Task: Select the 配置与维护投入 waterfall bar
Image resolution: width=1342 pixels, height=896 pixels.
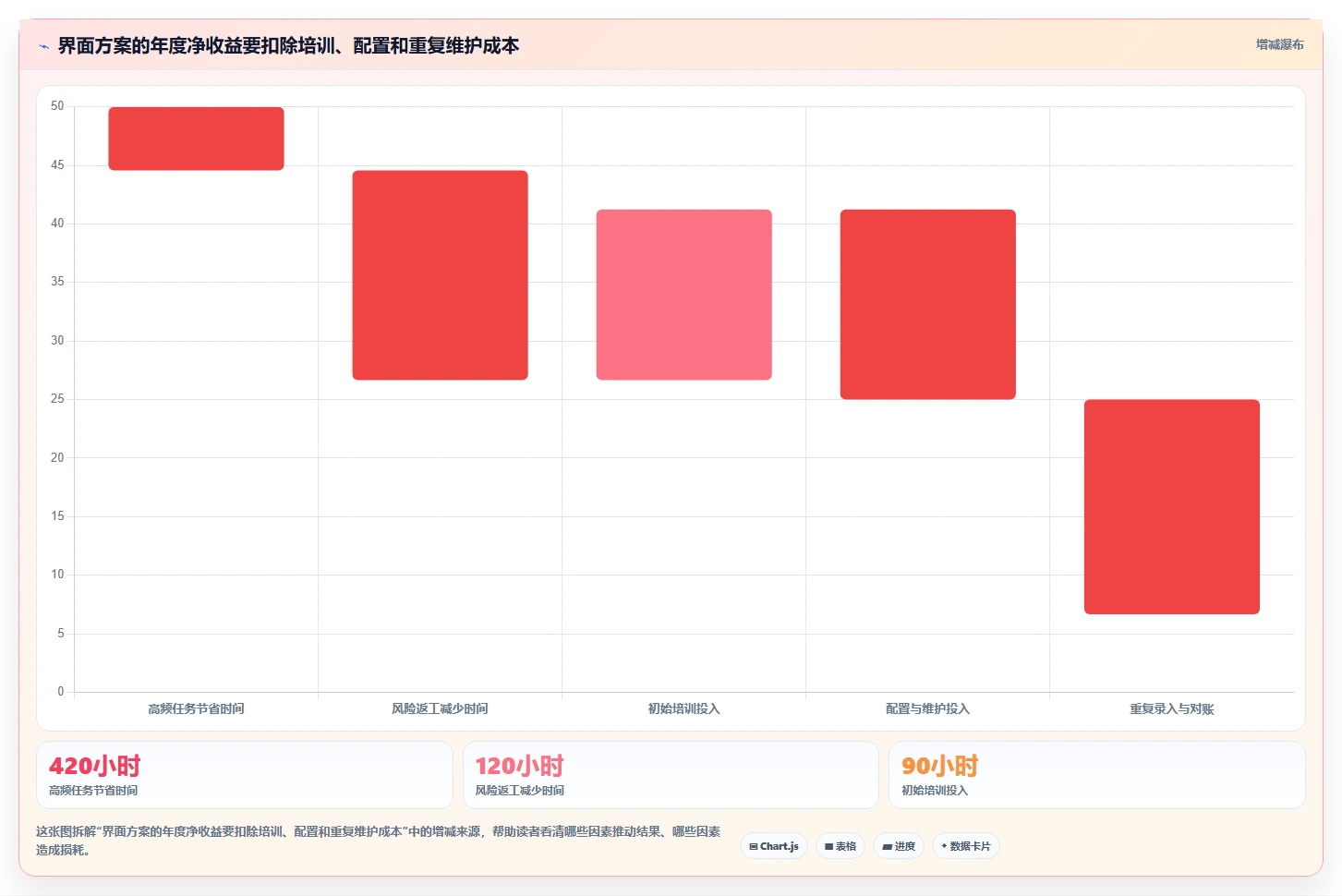Action: tap(927, 305)
